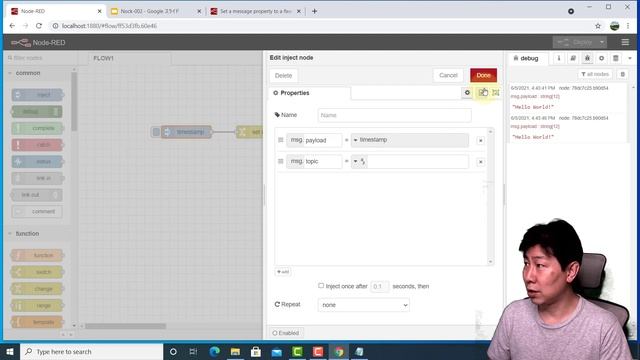
Task: Switch to the Google browser tab
Action: [x=156, y=11]
